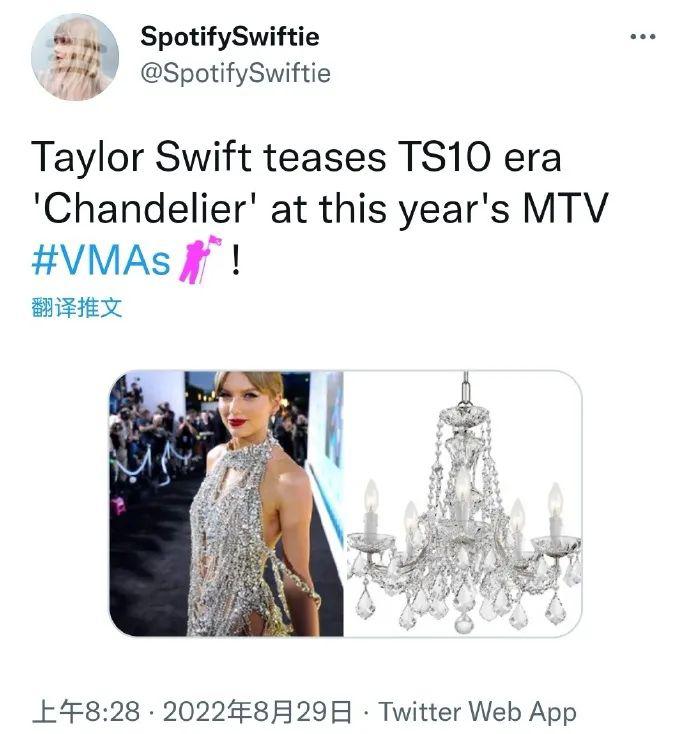Click the 'TS10' text in the tweet
The height and width of the screenshot is (734, 690).
coord(445,156)
